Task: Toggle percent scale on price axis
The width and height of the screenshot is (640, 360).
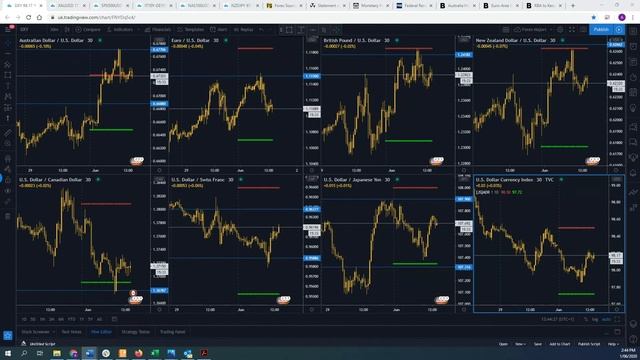Action: tap(586, 319)
